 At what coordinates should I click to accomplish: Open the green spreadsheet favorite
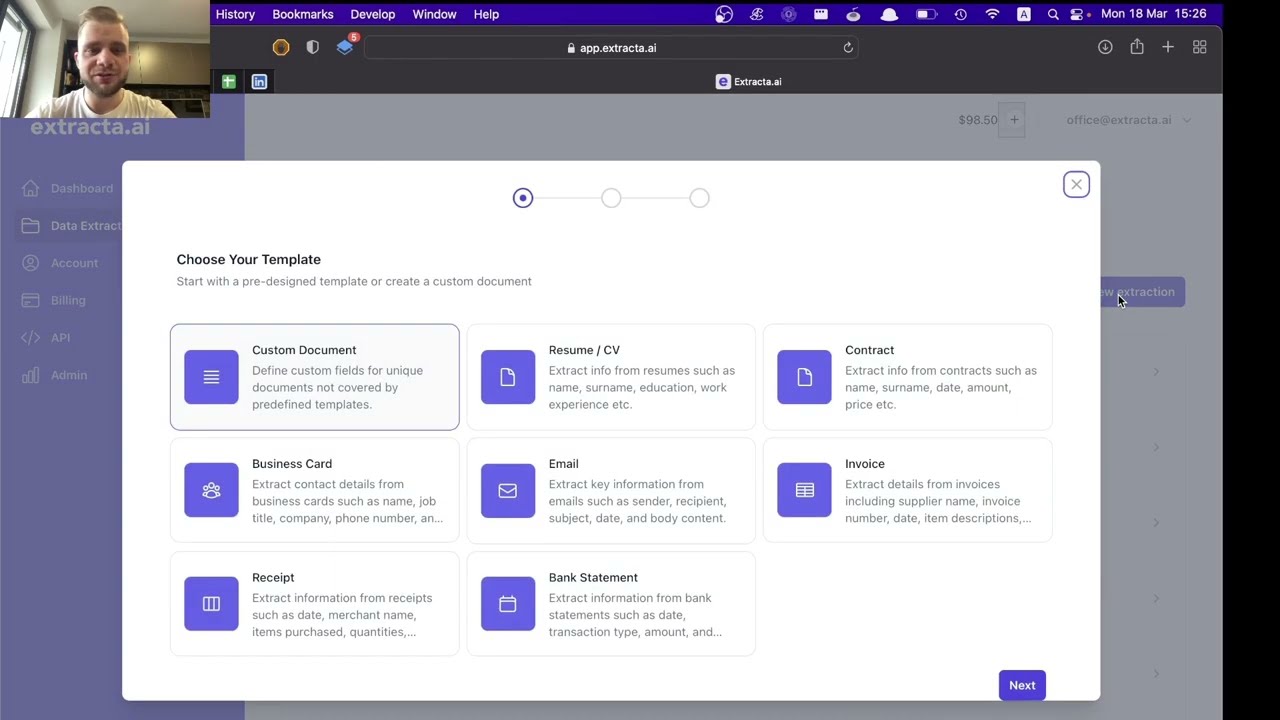point(228,82)
